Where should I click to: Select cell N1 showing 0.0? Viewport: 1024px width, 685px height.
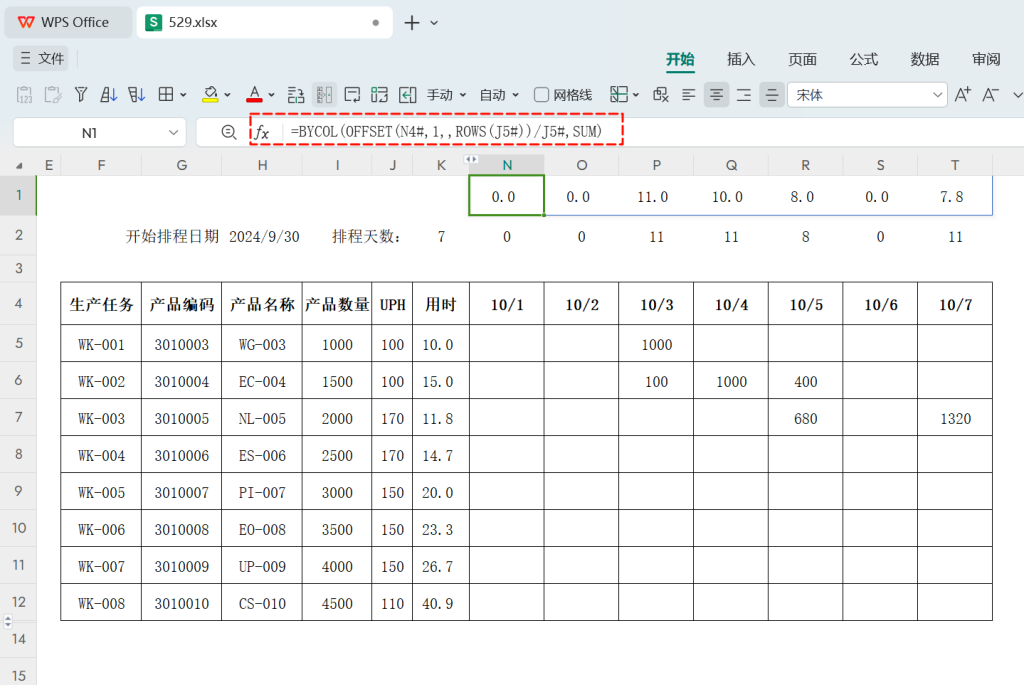(x=507, y=195)
